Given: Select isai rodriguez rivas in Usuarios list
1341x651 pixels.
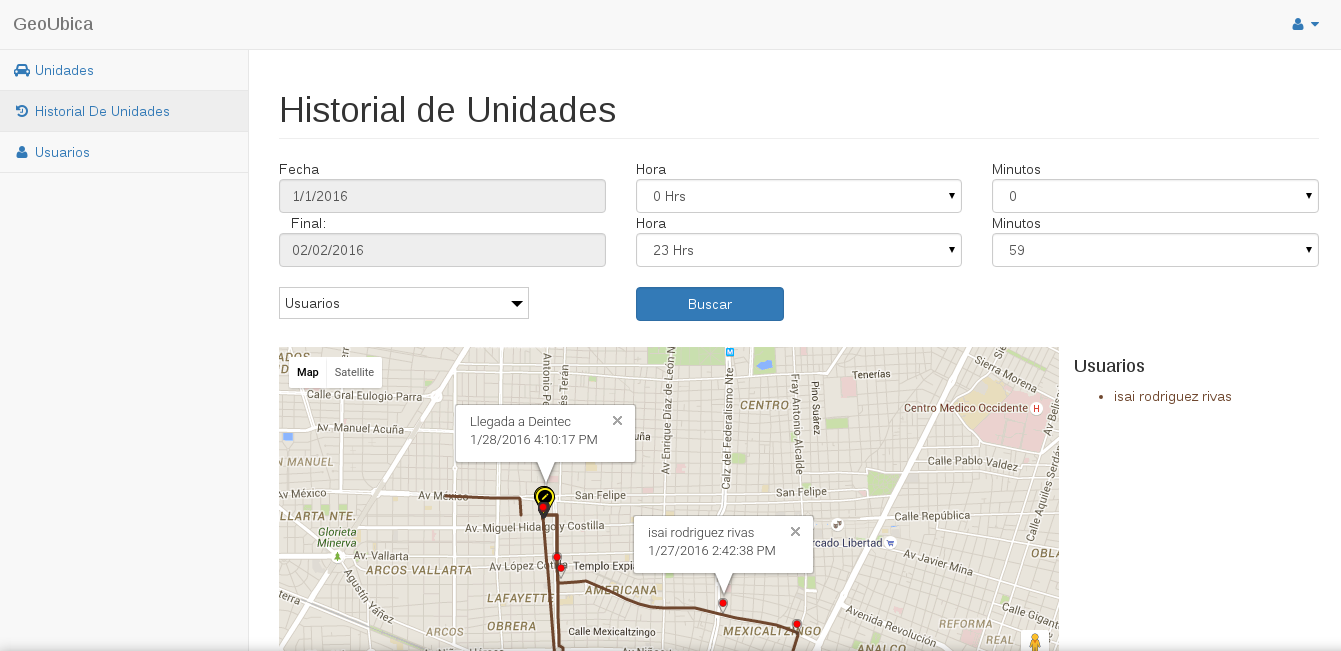Looking at the screenshot, I should 1172,396.
